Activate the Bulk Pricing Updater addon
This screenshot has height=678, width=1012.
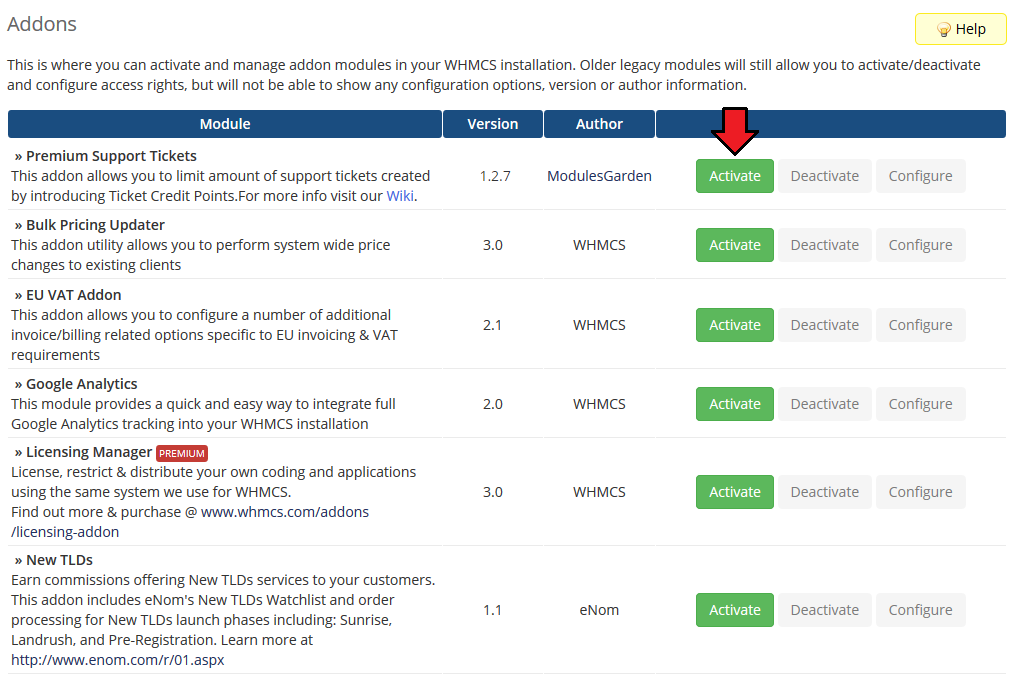(x=734, y=245)
